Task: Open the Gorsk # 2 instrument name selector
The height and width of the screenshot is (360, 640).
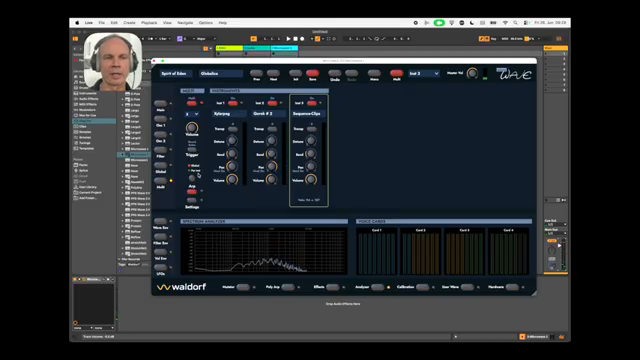Action: click(269, 113)
